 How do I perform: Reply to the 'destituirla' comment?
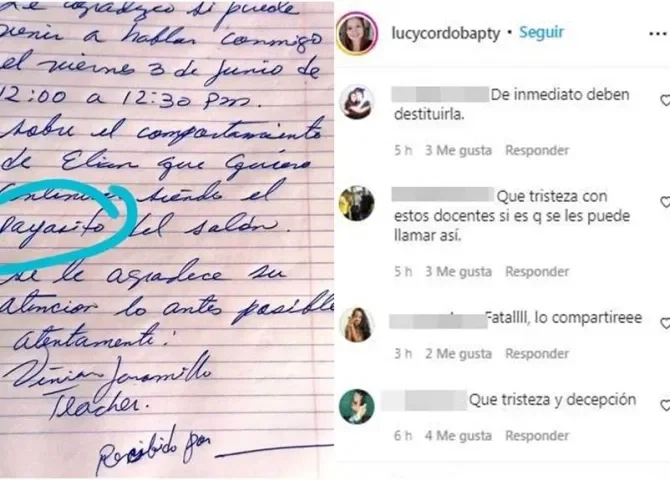[537, 150]
